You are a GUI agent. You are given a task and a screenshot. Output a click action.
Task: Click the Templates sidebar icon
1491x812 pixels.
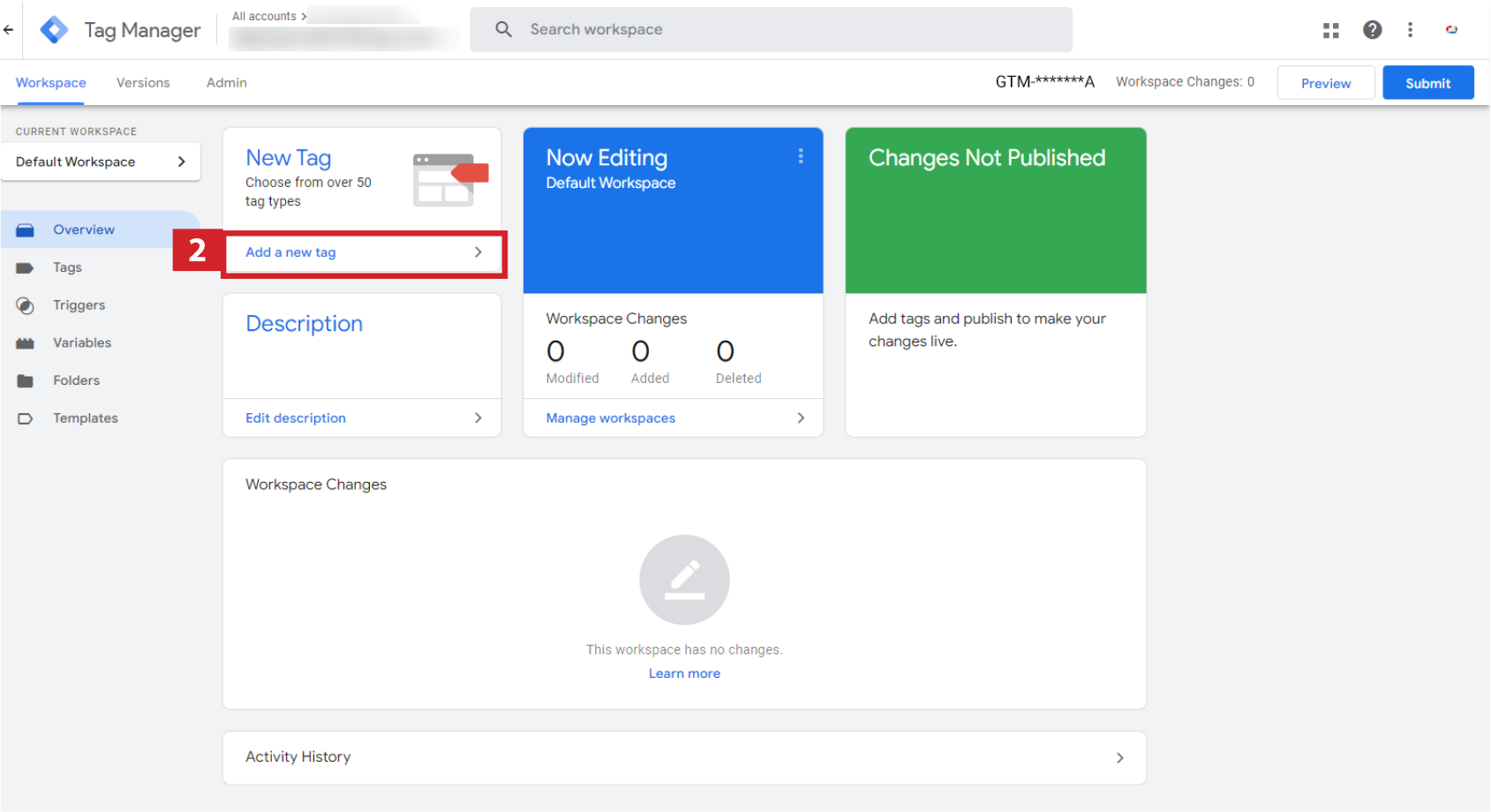tap(25, 418)
